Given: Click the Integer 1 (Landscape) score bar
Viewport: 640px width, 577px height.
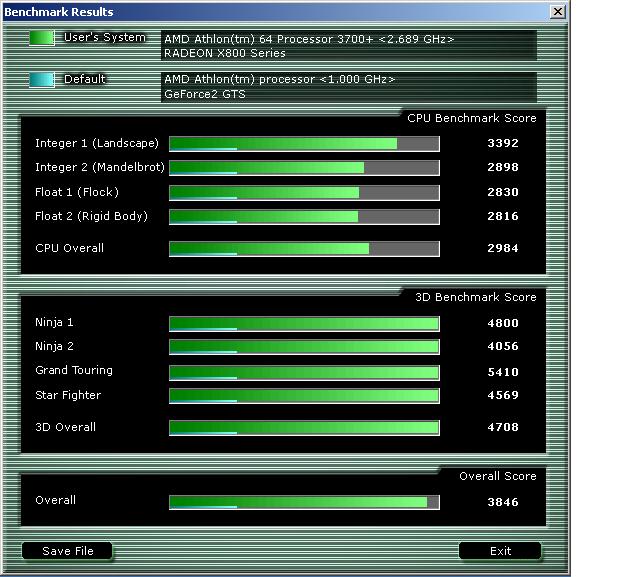Looking at the screenshot, I should coord(304,144).
